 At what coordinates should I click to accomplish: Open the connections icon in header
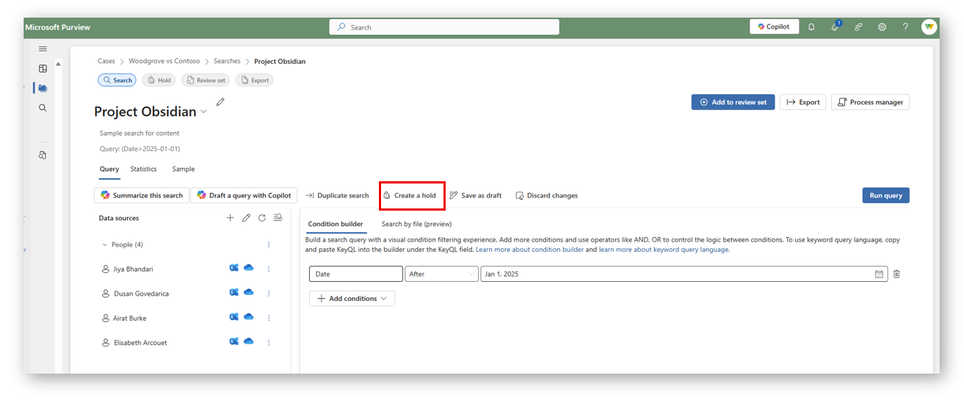[x=858, y=27]
